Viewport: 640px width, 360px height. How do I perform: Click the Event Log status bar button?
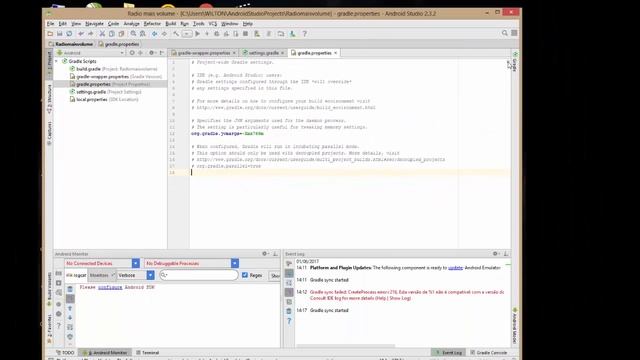(449, 353)
